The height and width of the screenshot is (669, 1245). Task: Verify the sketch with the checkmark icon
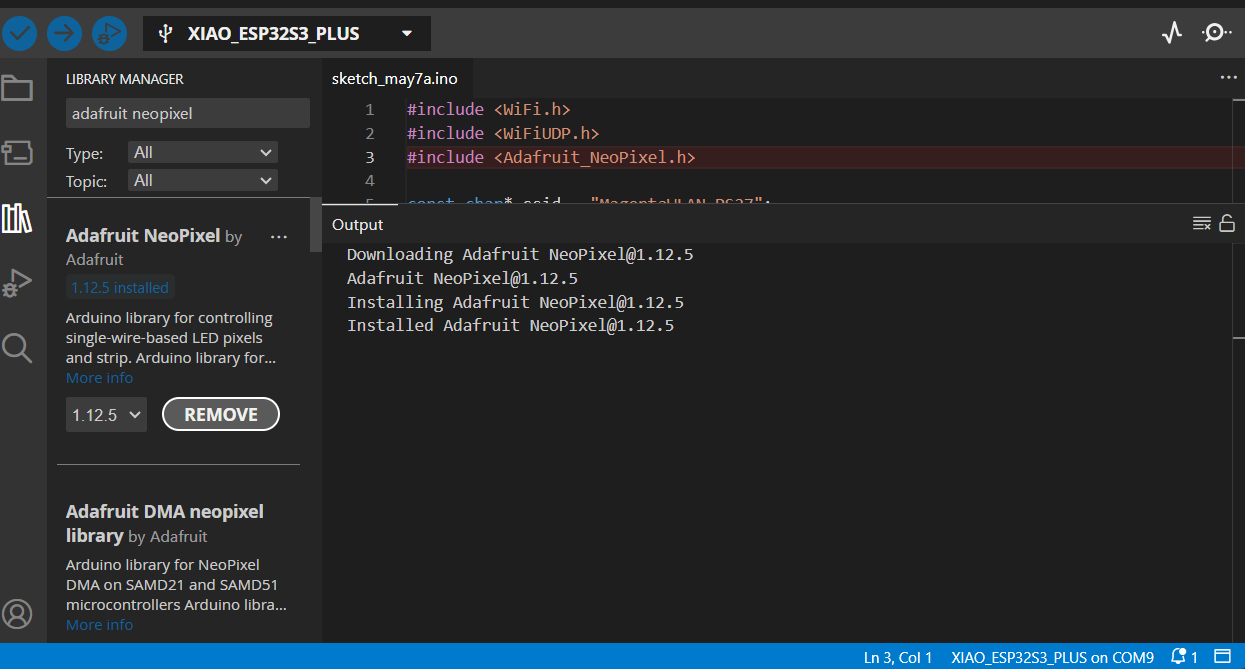click(20, 33)
